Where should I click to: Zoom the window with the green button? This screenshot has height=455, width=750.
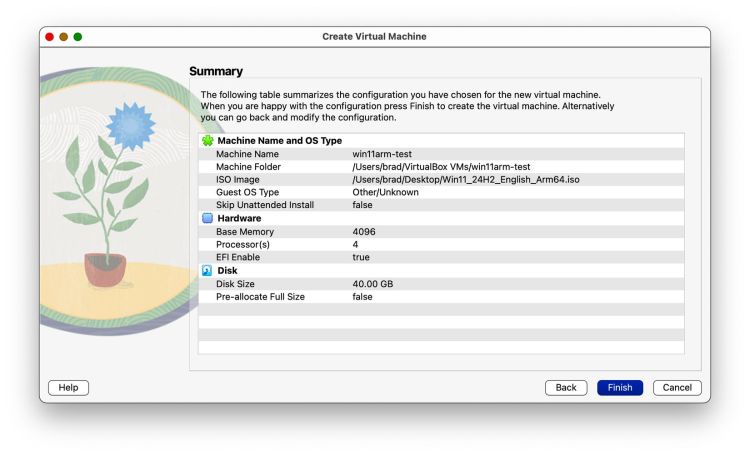point(77,37)
